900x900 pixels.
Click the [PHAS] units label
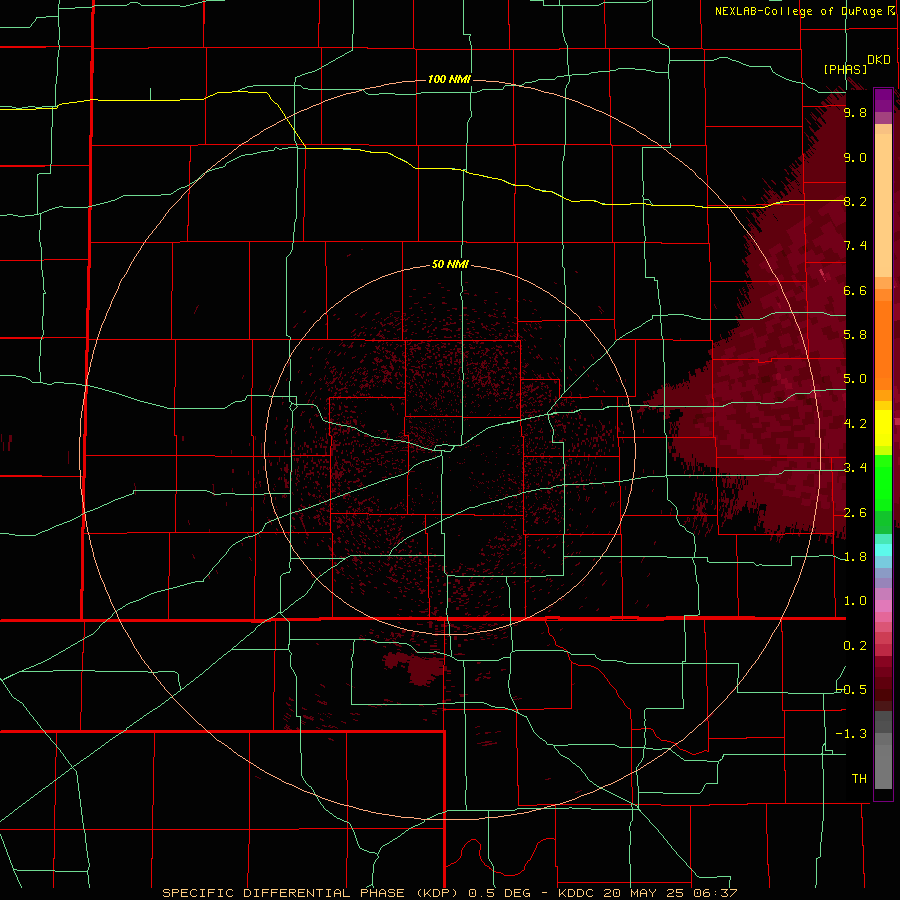(x=845, y=69)
